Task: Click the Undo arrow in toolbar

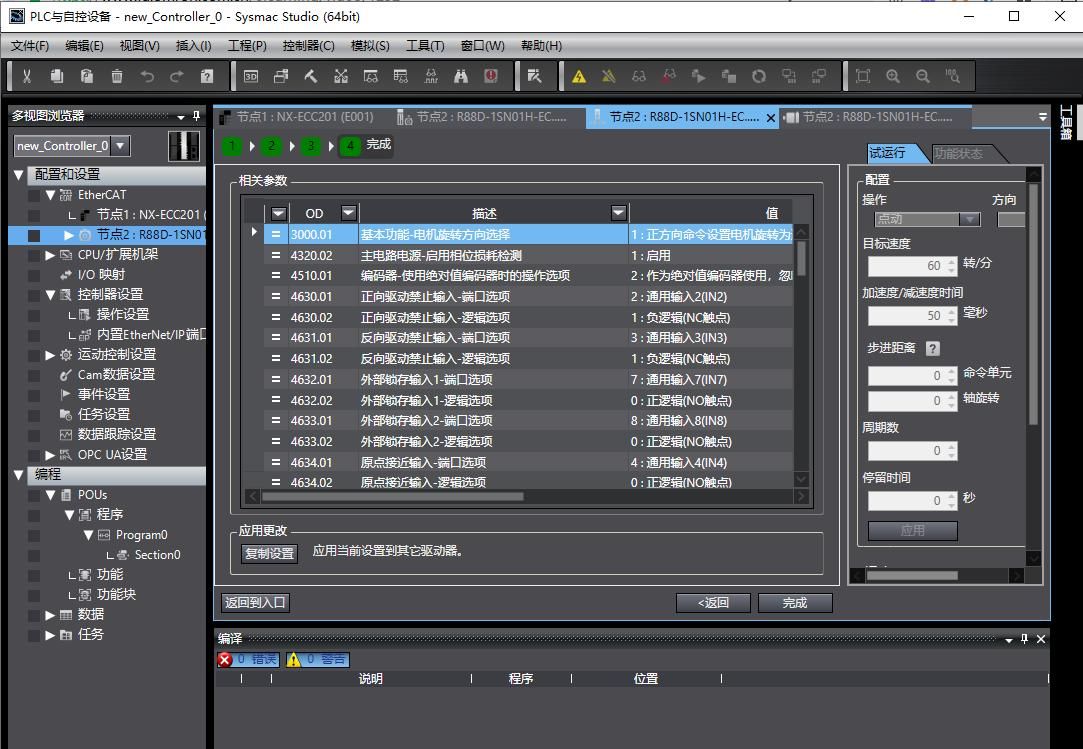Action: [147, 76]
